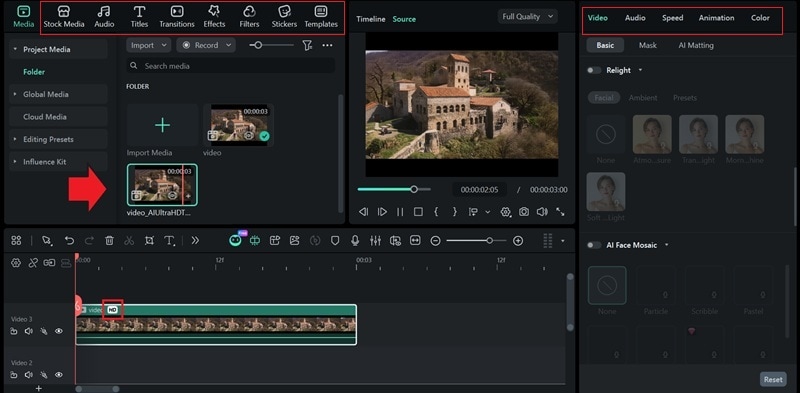Image resolution: width=800 pixels, height=393 pixels.
Task: Open the Full Quality dropdown
Action: click(x=528, y=16)
